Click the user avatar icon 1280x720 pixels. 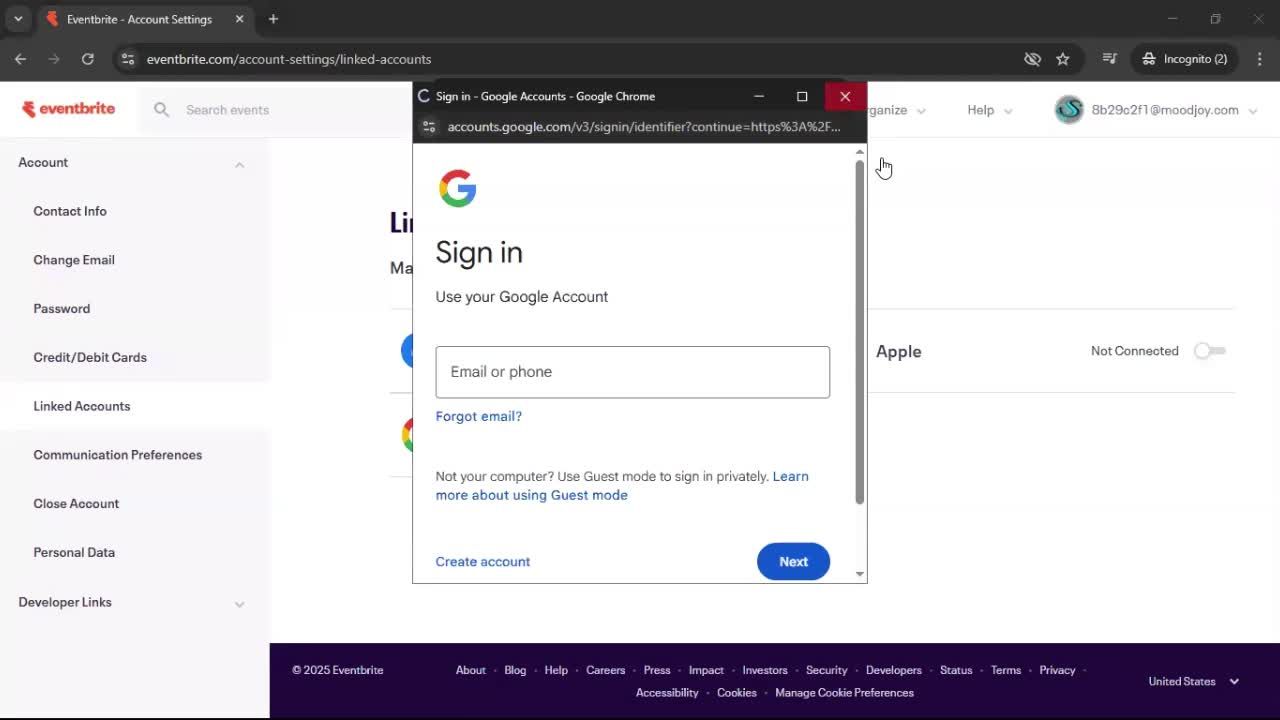tap(1069, 110)
